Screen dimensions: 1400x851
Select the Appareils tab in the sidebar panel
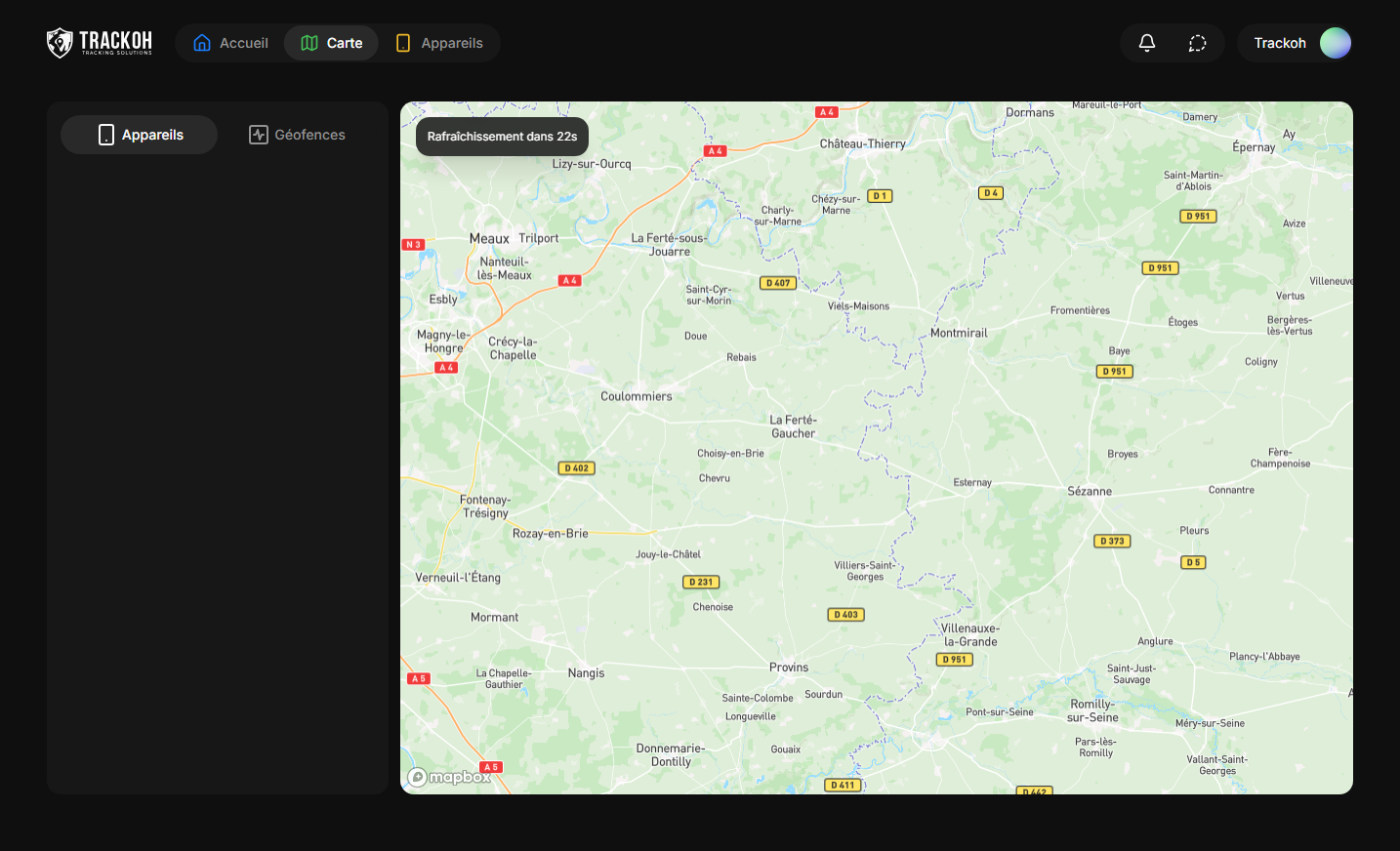pyautogui.click(x=140, y=135)
